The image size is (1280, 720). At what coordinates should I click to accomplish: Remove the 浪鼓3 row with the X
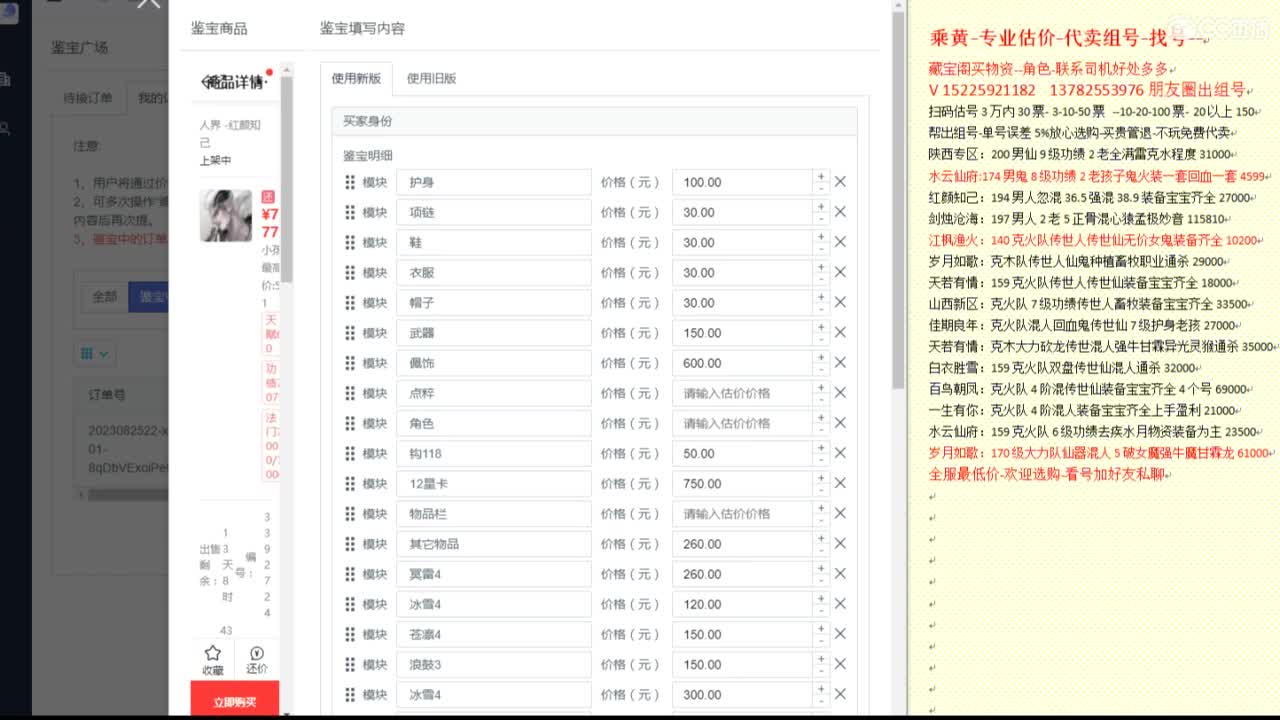[x=840, y=664]
